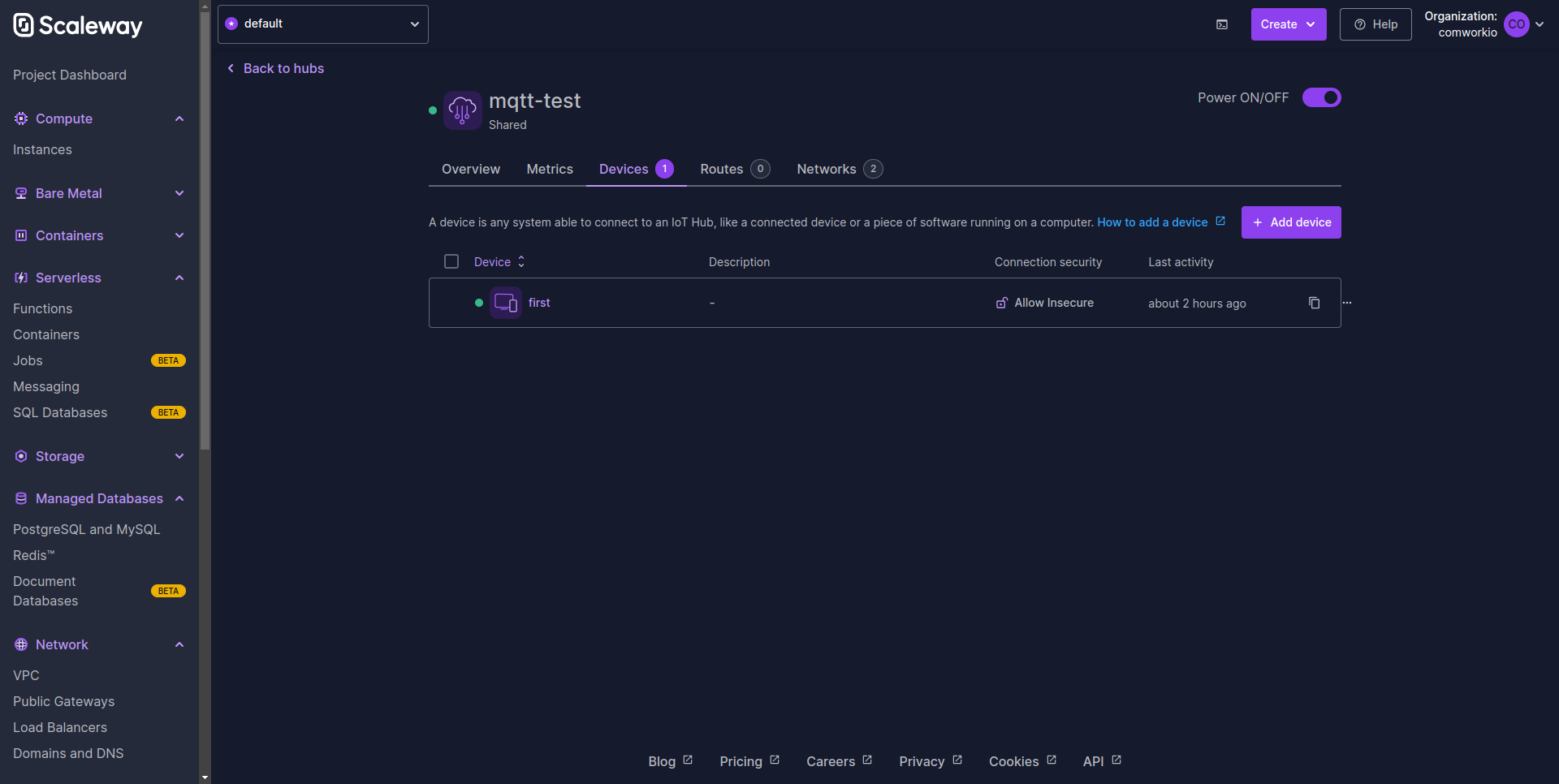Open more actions for 'first' device
The width and height of the screenshot is (1559, 784).
pyautogui.click(x=1347, y=303)
